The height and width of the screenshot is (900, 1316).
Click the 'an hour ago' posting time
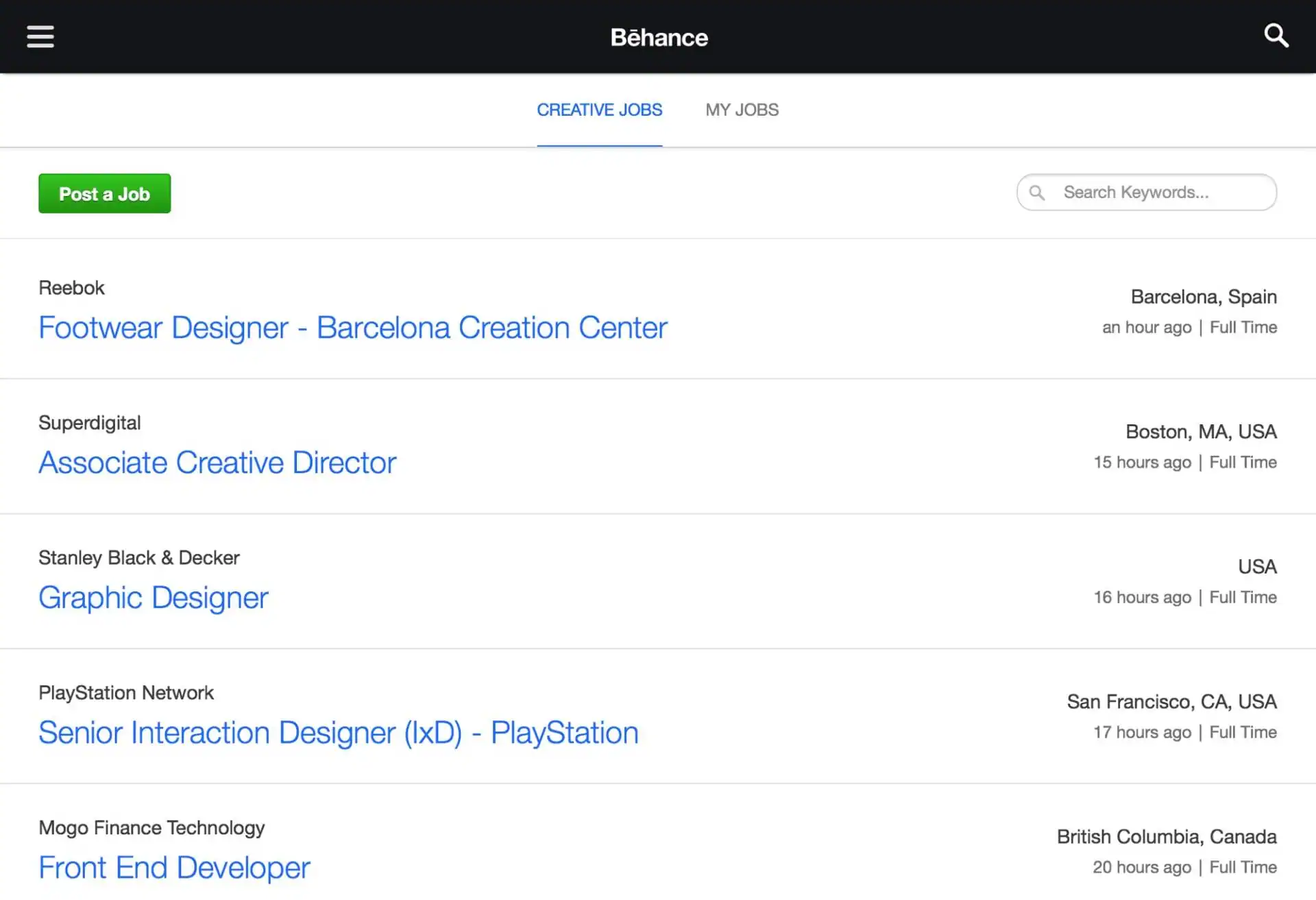point(1147,328)
